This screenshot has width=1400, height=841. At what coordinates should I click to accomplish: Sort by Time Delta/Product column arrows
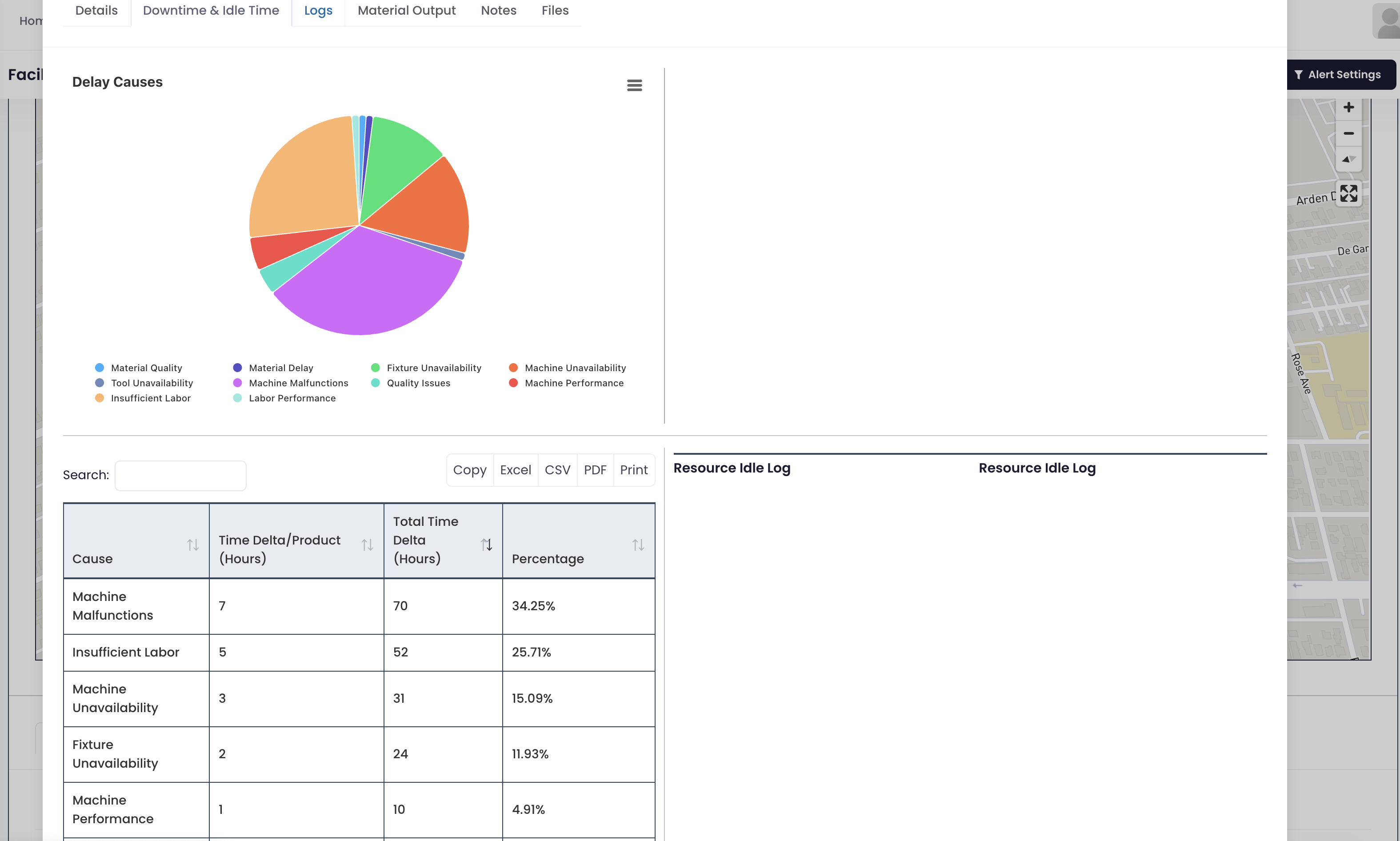click(367, 545)
